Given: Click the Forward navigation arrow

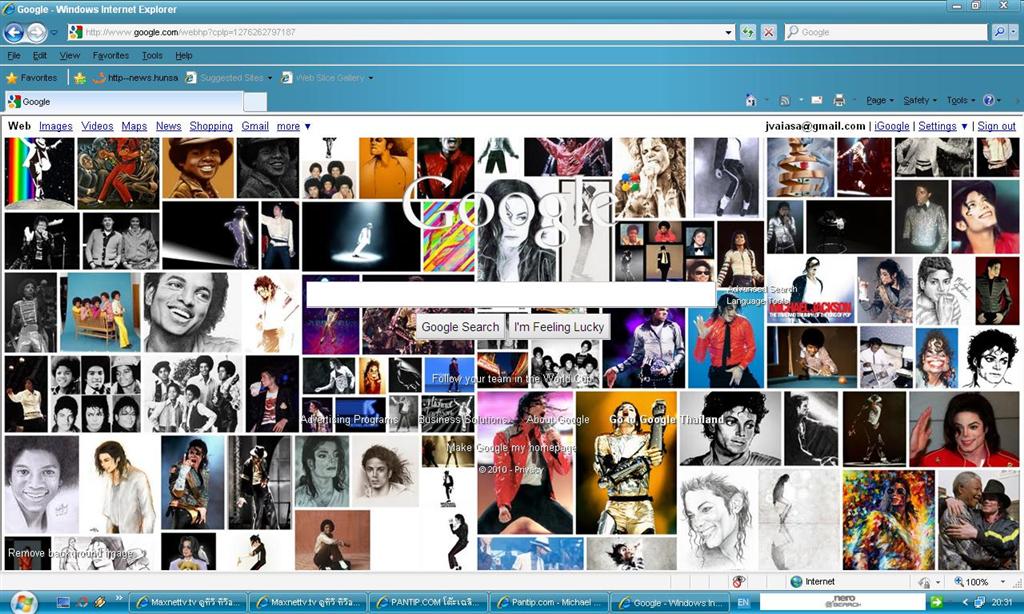Looking at the screenshot, I should coord(37,32).
